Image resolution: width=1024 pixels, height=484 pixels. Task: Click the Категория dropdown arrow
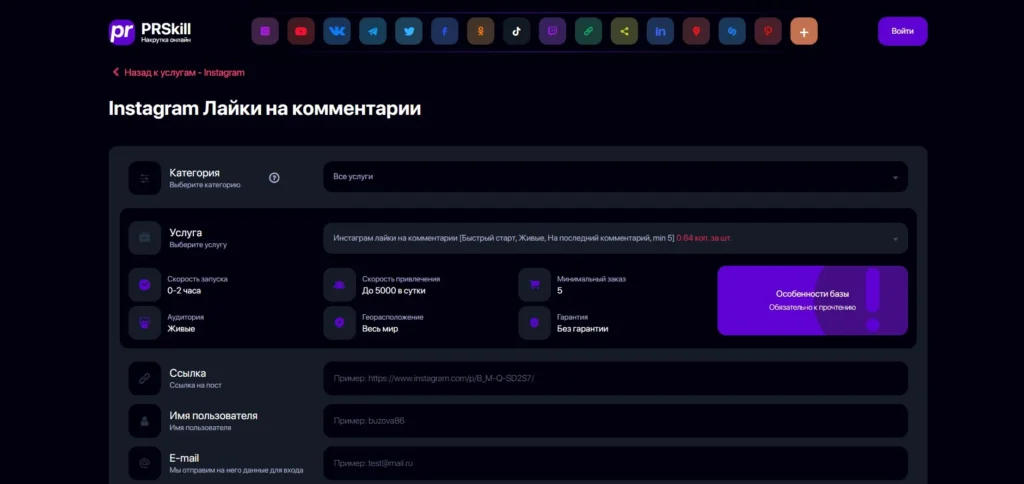pos(895,178)
